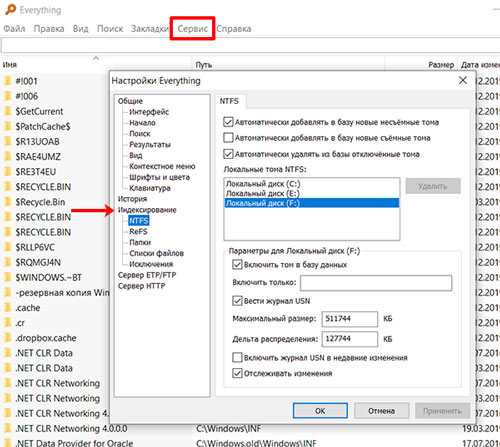Click the sort arrow above the Имя column

point(96,58)
